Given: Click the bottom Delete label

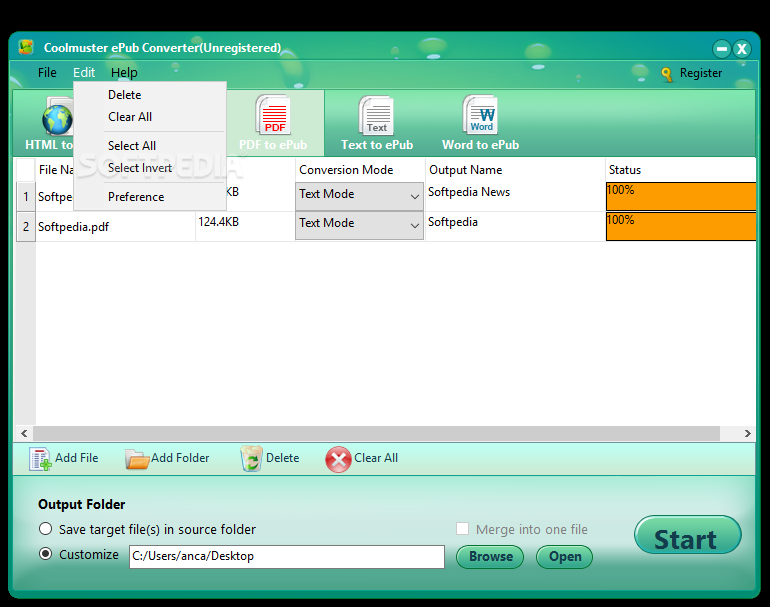Looking at the screenshot, I should click(282, 458).
